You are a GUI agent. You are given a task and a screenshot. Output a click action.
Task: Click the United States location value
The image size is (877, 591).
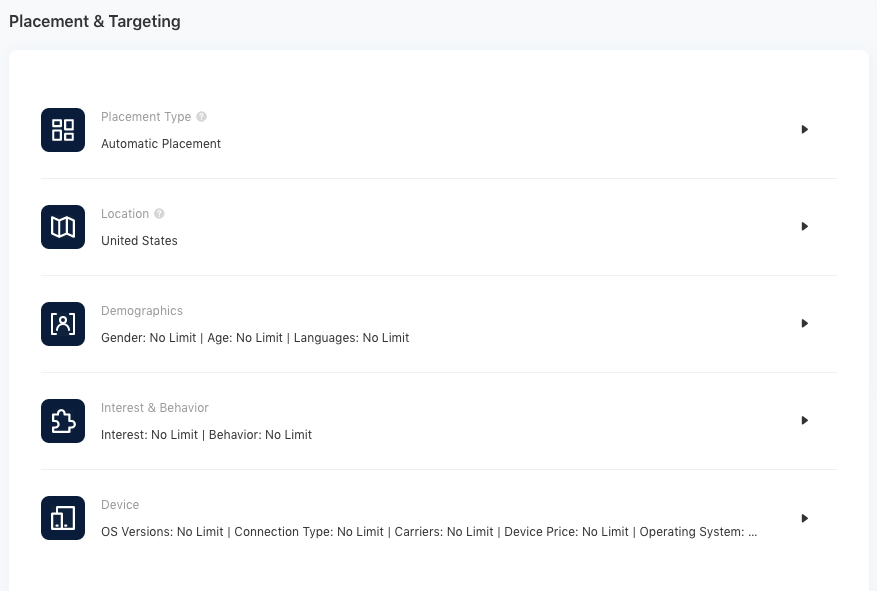139,241
